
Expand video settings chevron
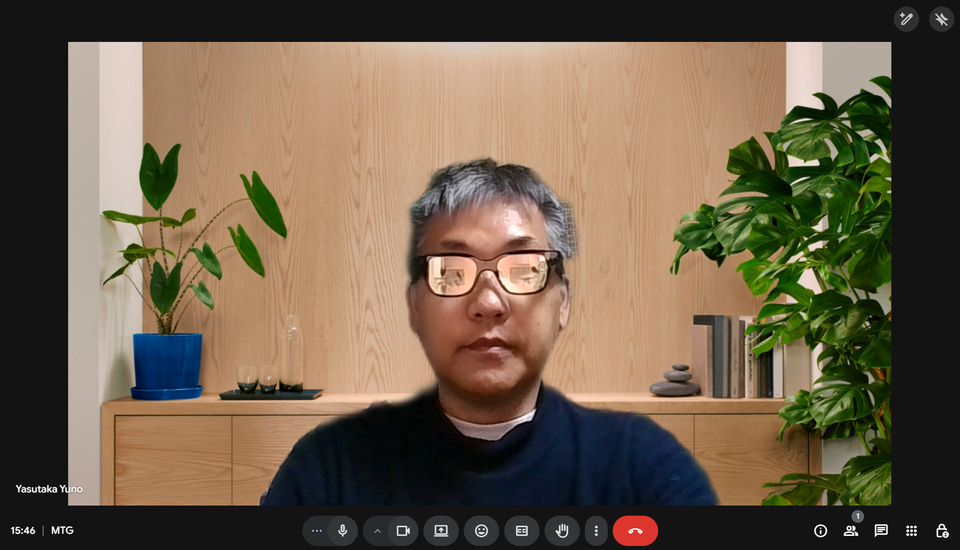click(377, 531)
